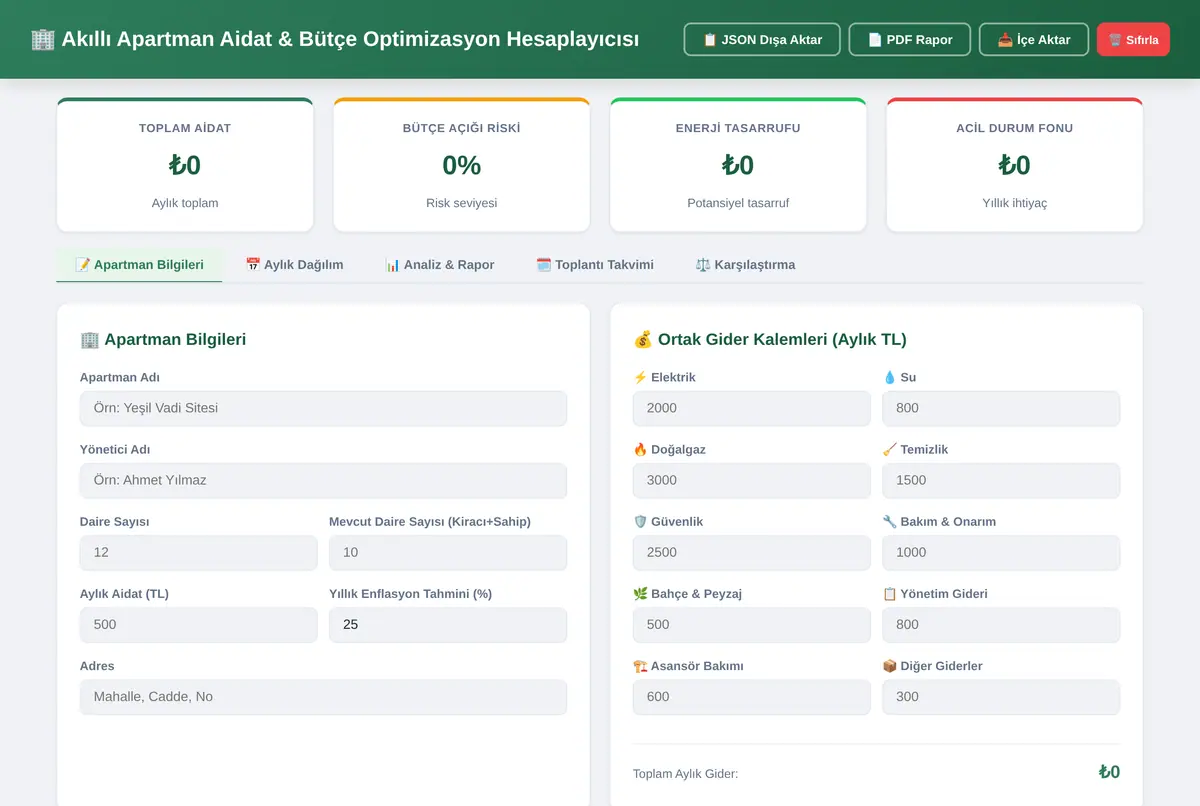Click the inbox icon on İçe Aktar

click(1005, 40)
